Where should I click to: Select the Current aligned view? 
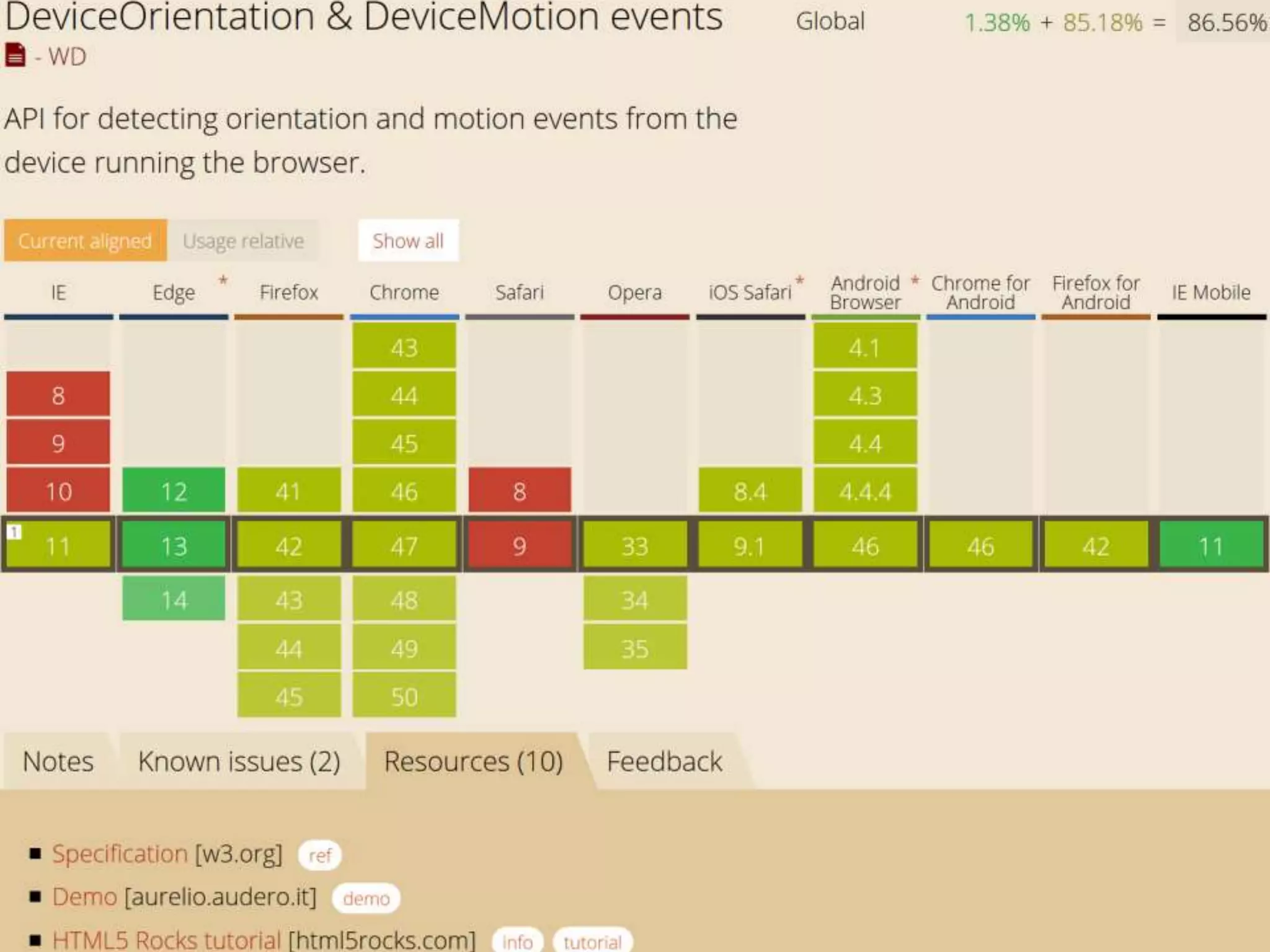(x=85, y=240)
